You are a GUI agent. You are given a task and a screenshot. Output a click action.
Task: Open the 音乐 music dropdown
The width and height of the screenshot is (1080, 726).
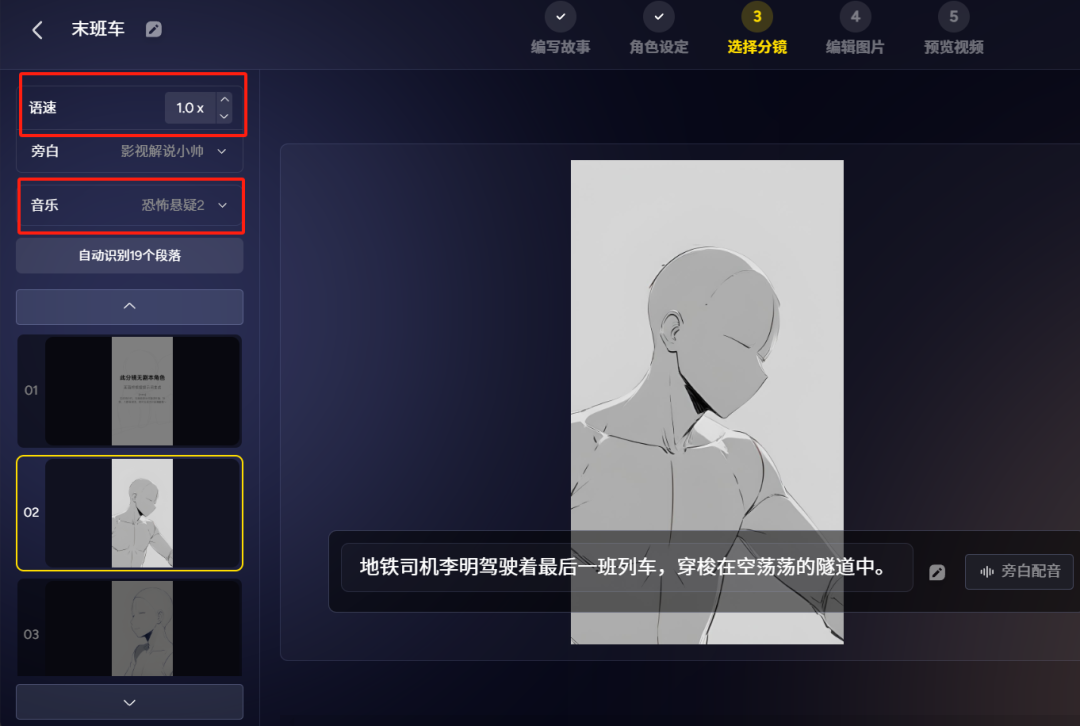click(x=129, y=205)
